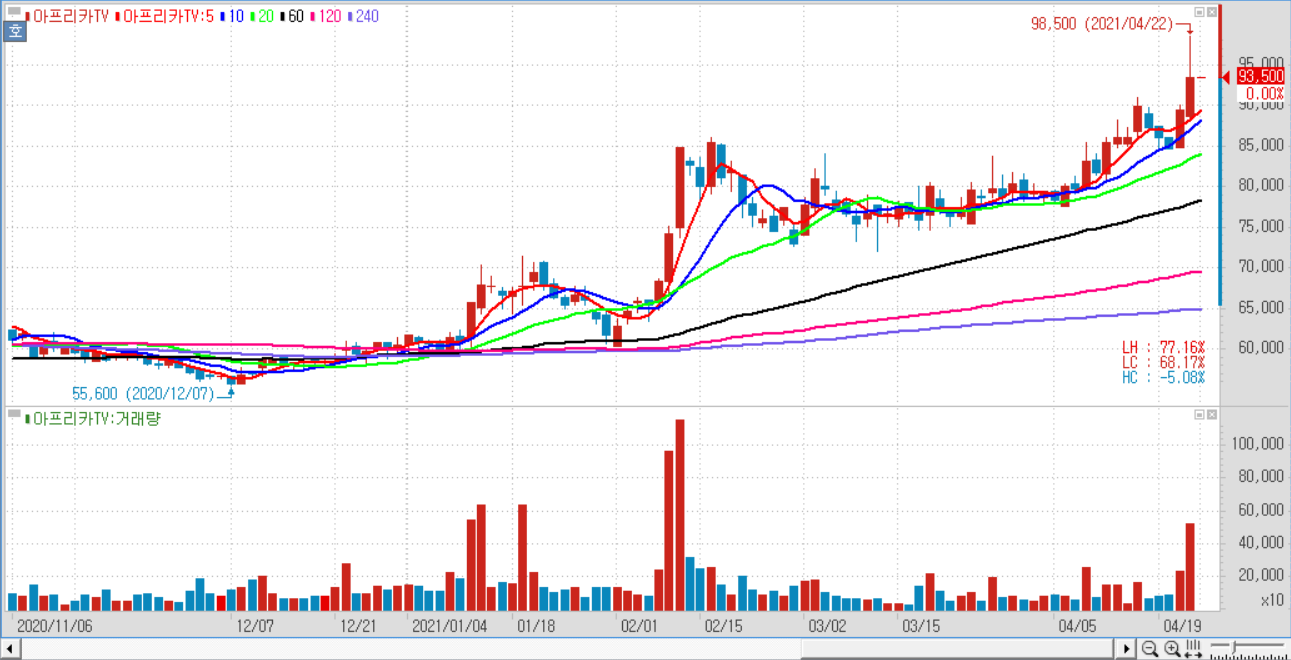The image size is (1291, 660).
Task: Click the 아프리카TV:거래량 volume legend
Action: 95,418
